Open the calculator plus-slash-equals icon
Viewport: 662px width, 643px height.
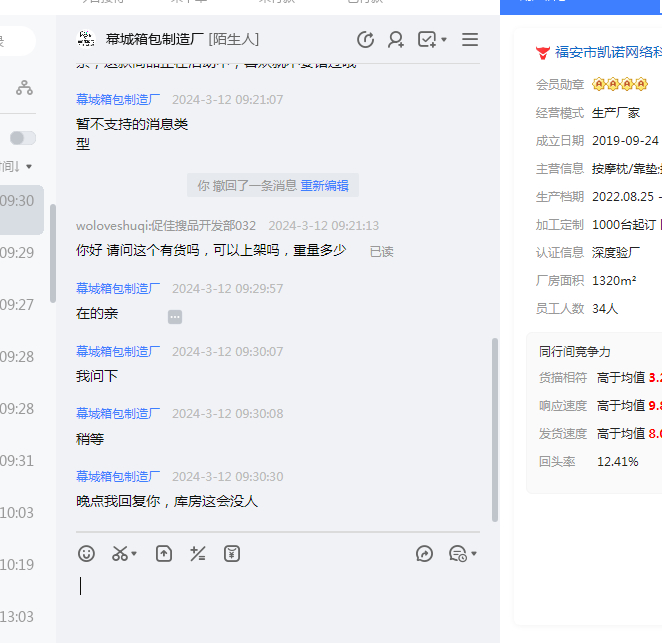click(198, 553)
